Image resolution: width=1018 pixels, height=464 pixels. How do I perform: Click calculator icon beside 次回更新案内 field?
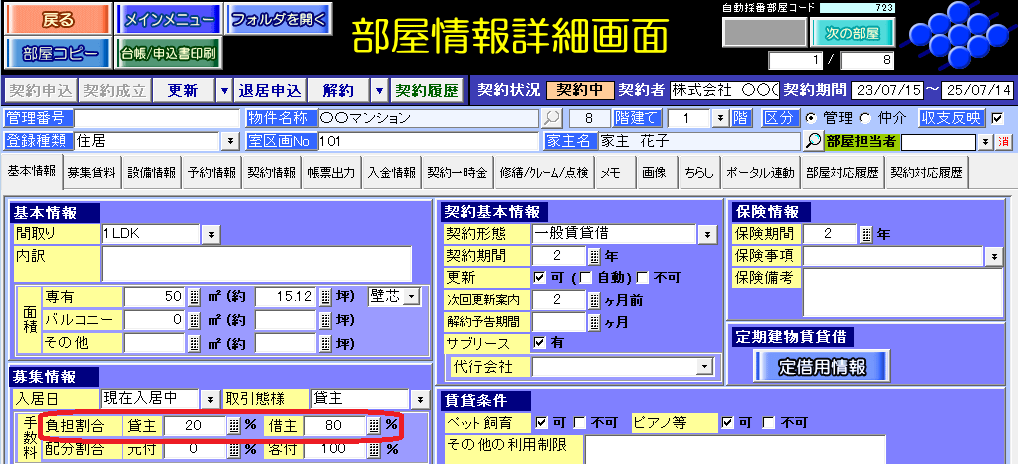coord(594,300)
